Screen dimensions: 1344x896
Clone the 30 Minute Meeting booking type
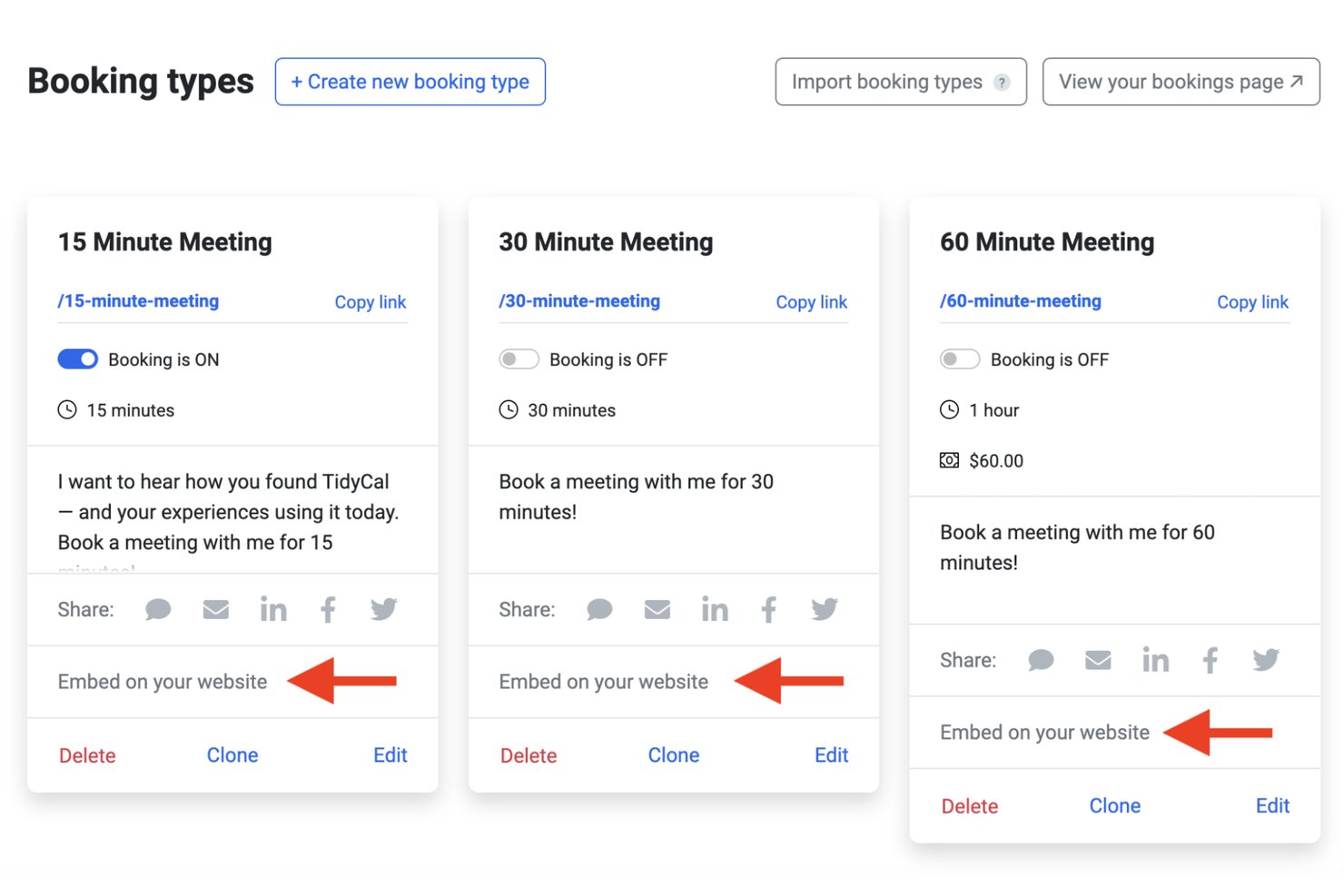click(674, 755)
